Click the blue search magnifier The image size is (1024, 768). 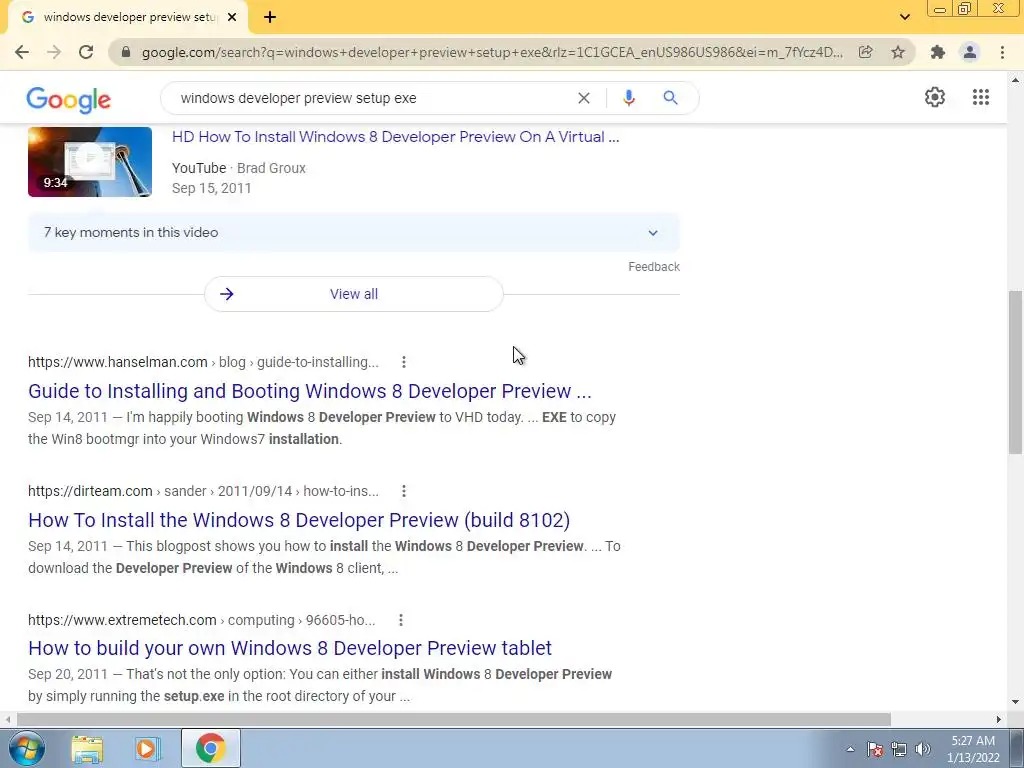(x=670, y=98)
